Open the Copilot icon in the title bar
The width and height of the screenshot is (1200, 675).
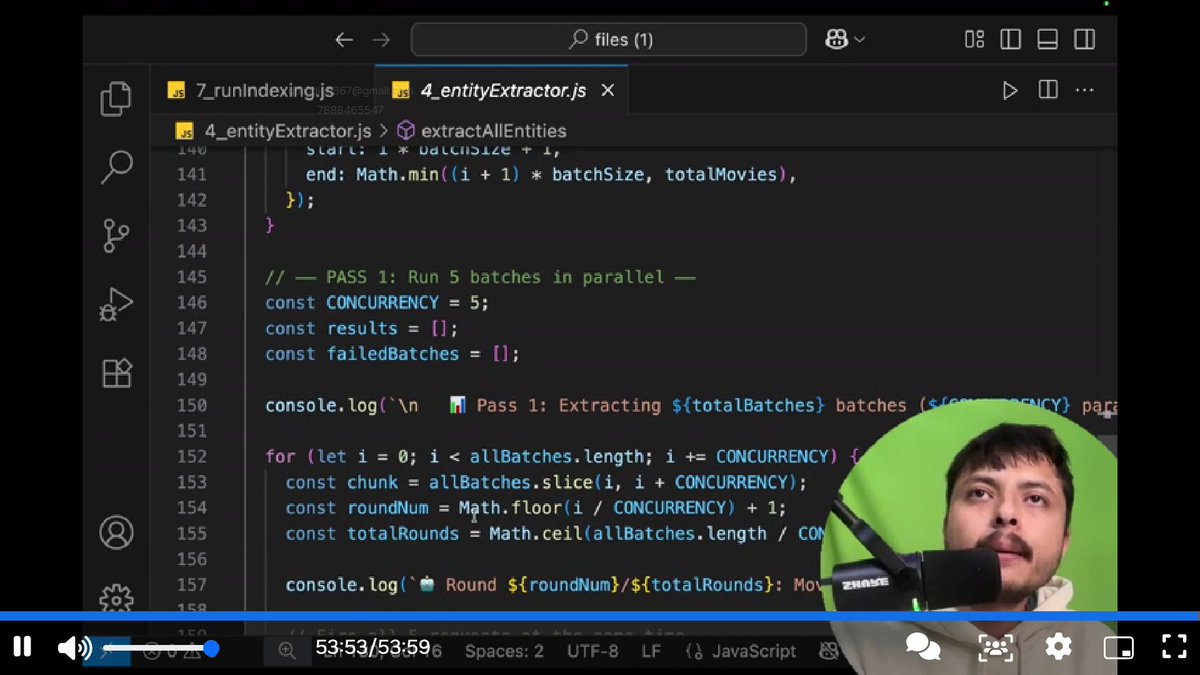point(835,40)
